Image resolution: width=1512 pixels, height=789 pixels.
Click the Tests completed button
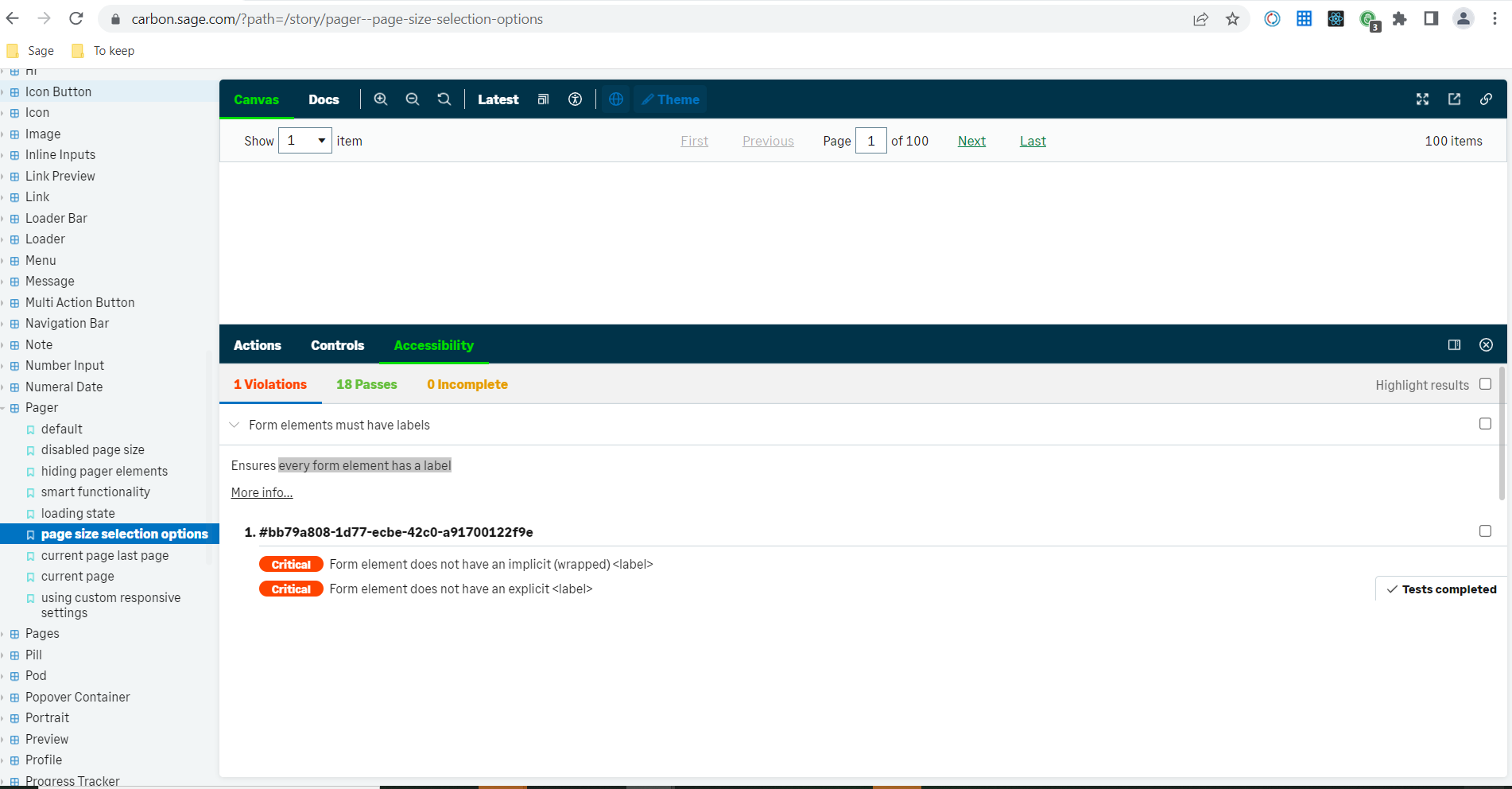click(x=1441, y=589)
